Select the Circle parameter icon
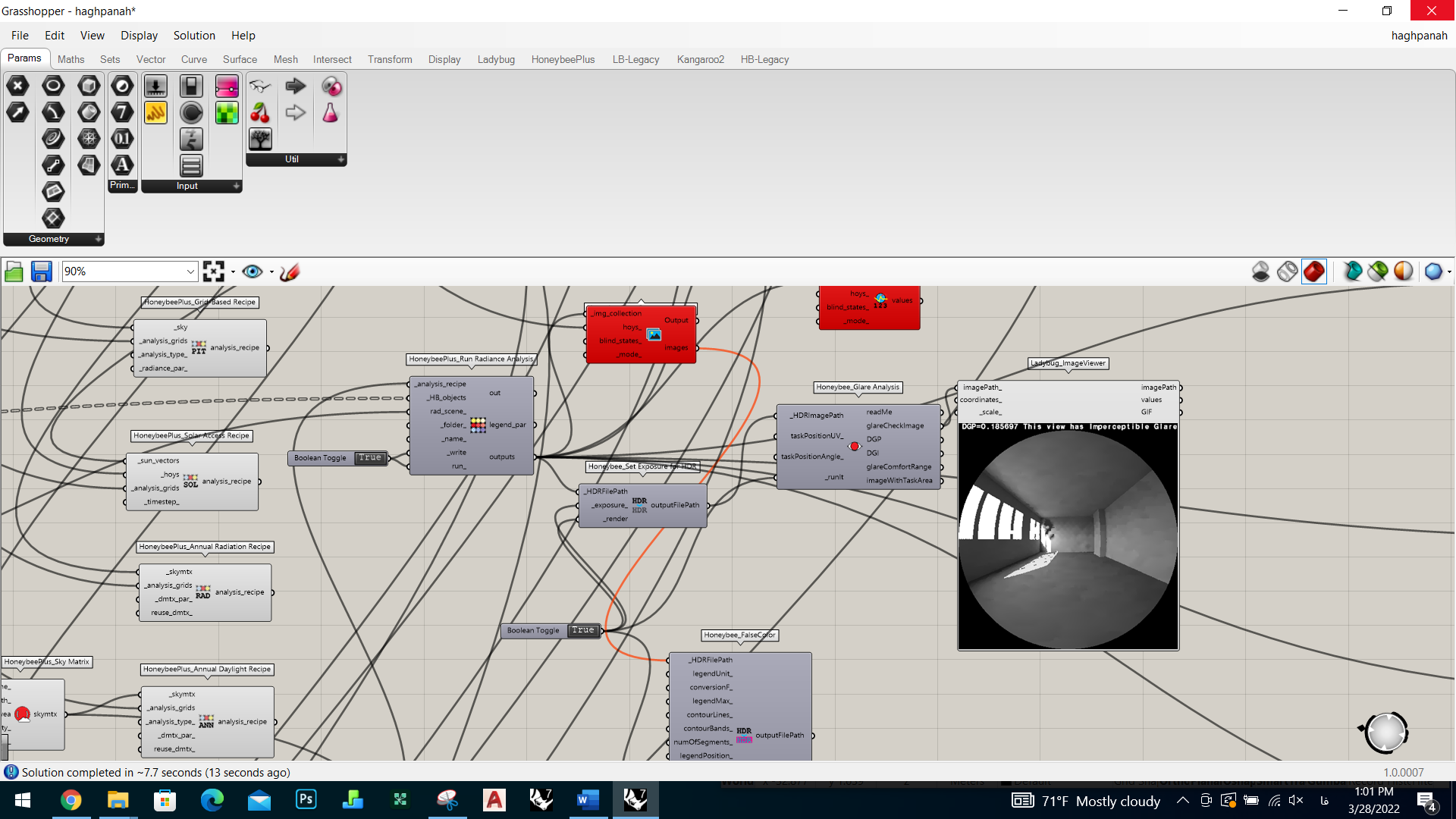Viewport: 1456px width, 819px height. (53, 86)
